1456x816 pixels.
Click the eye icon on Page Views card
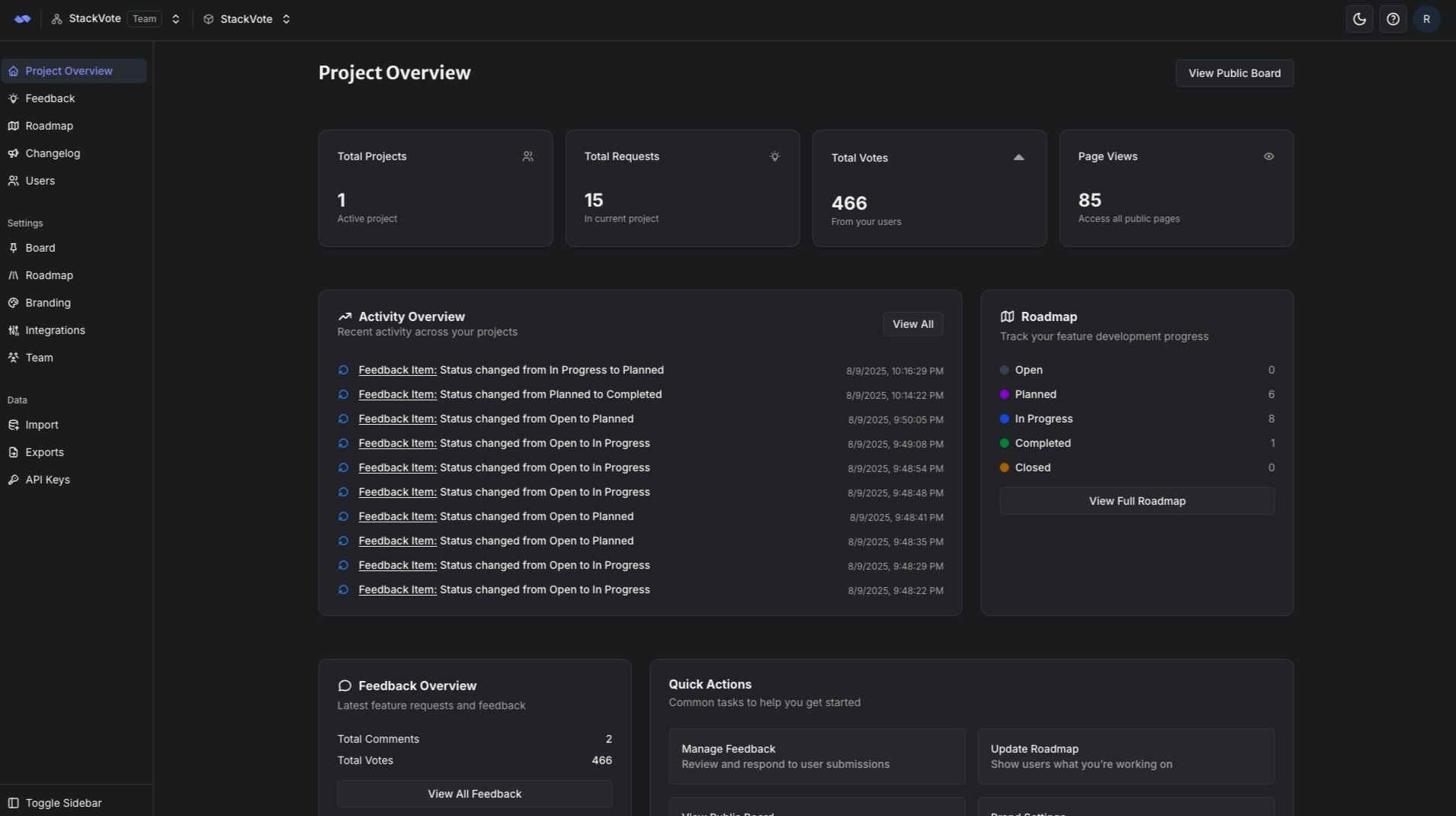pos(1268,156)
